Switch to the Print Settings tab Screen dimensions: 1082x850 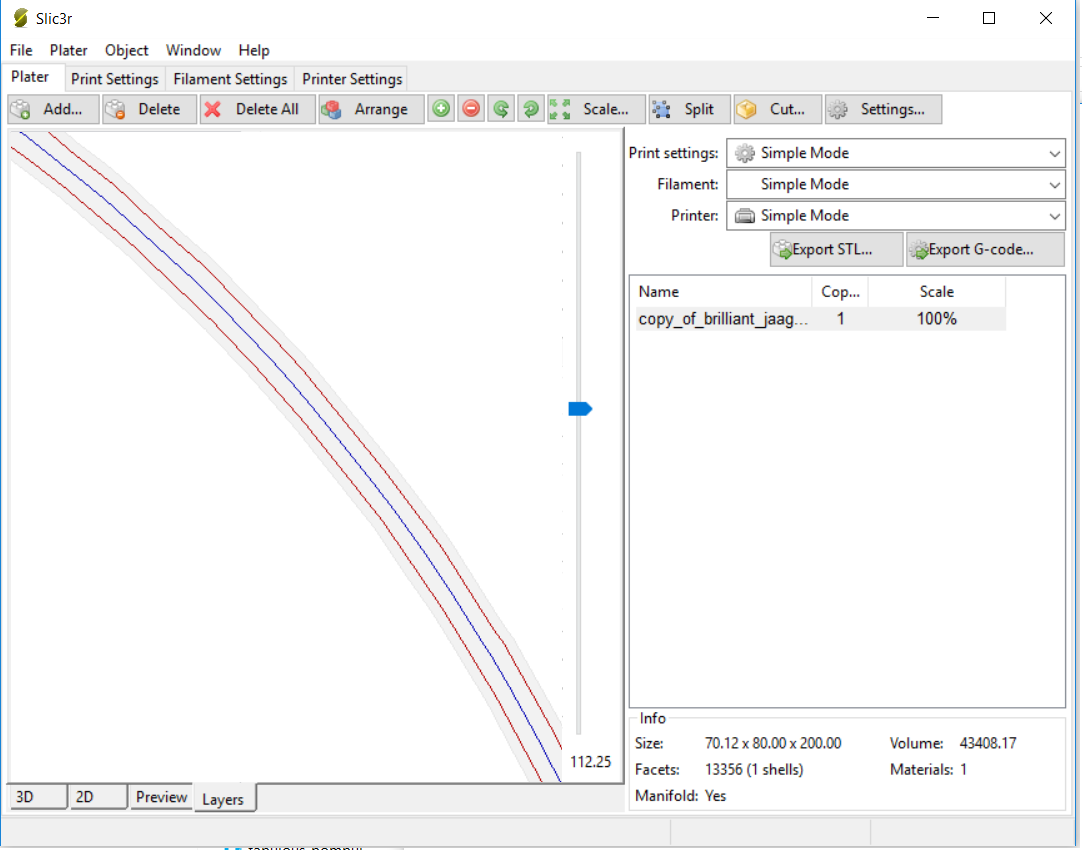coord(115,79)
